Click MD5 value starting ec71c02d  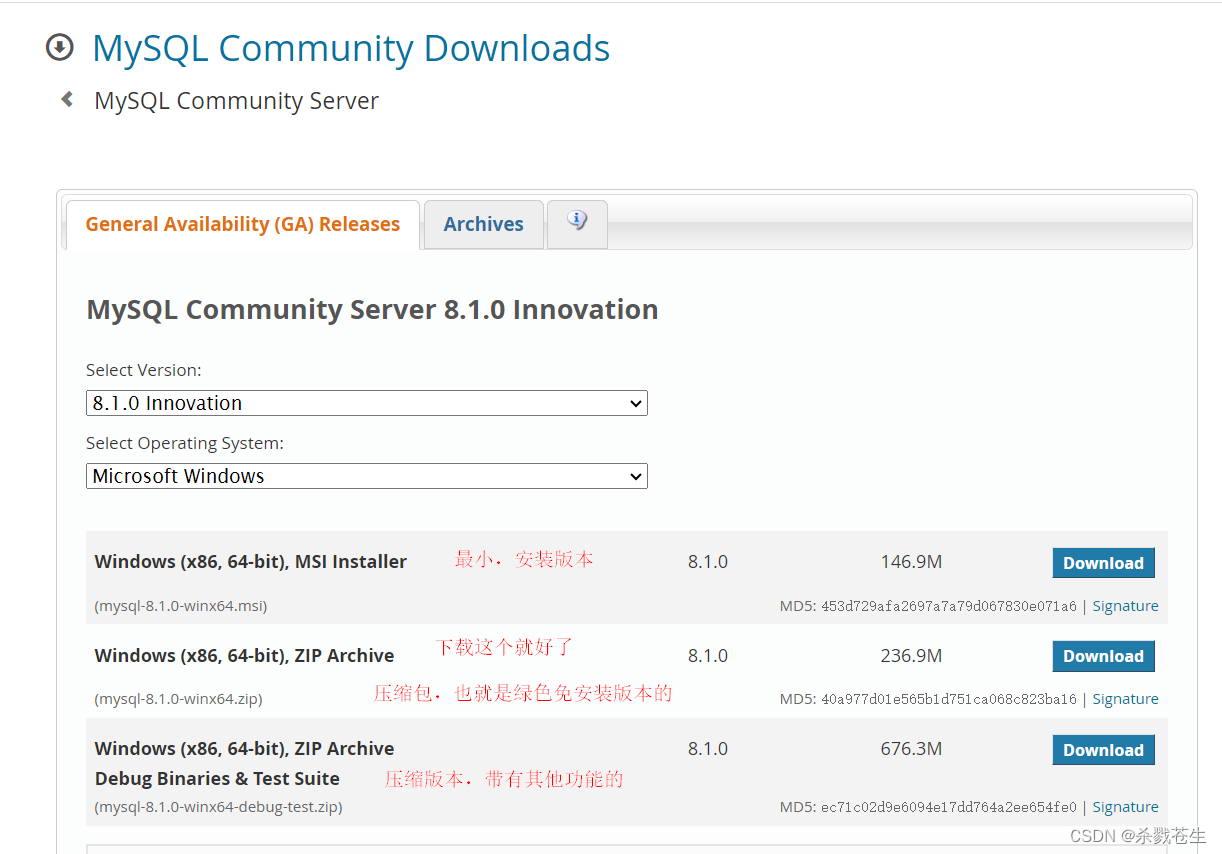949,807
